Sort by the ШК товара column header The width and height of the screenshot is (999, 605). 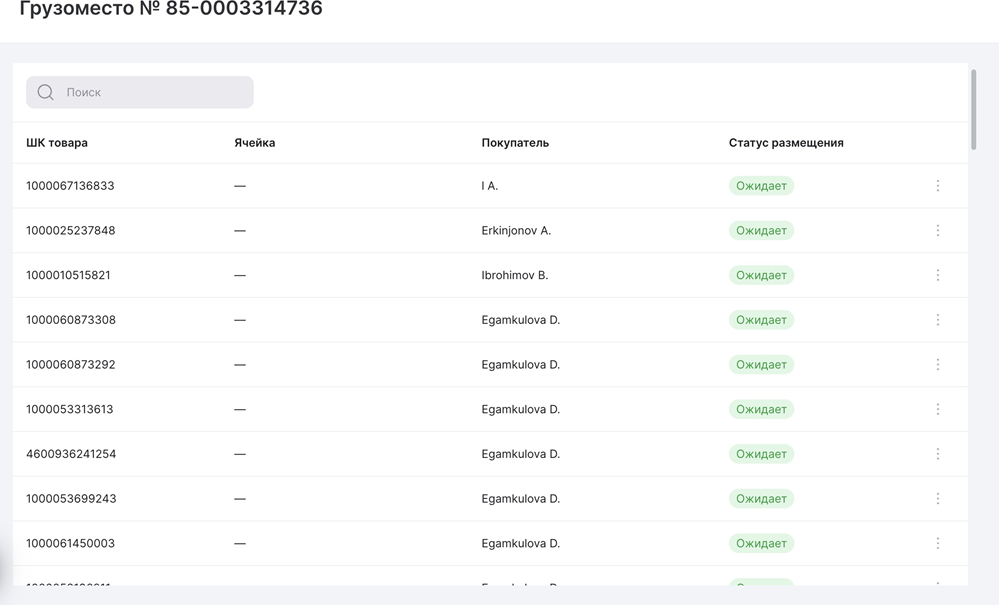point(57,143)
